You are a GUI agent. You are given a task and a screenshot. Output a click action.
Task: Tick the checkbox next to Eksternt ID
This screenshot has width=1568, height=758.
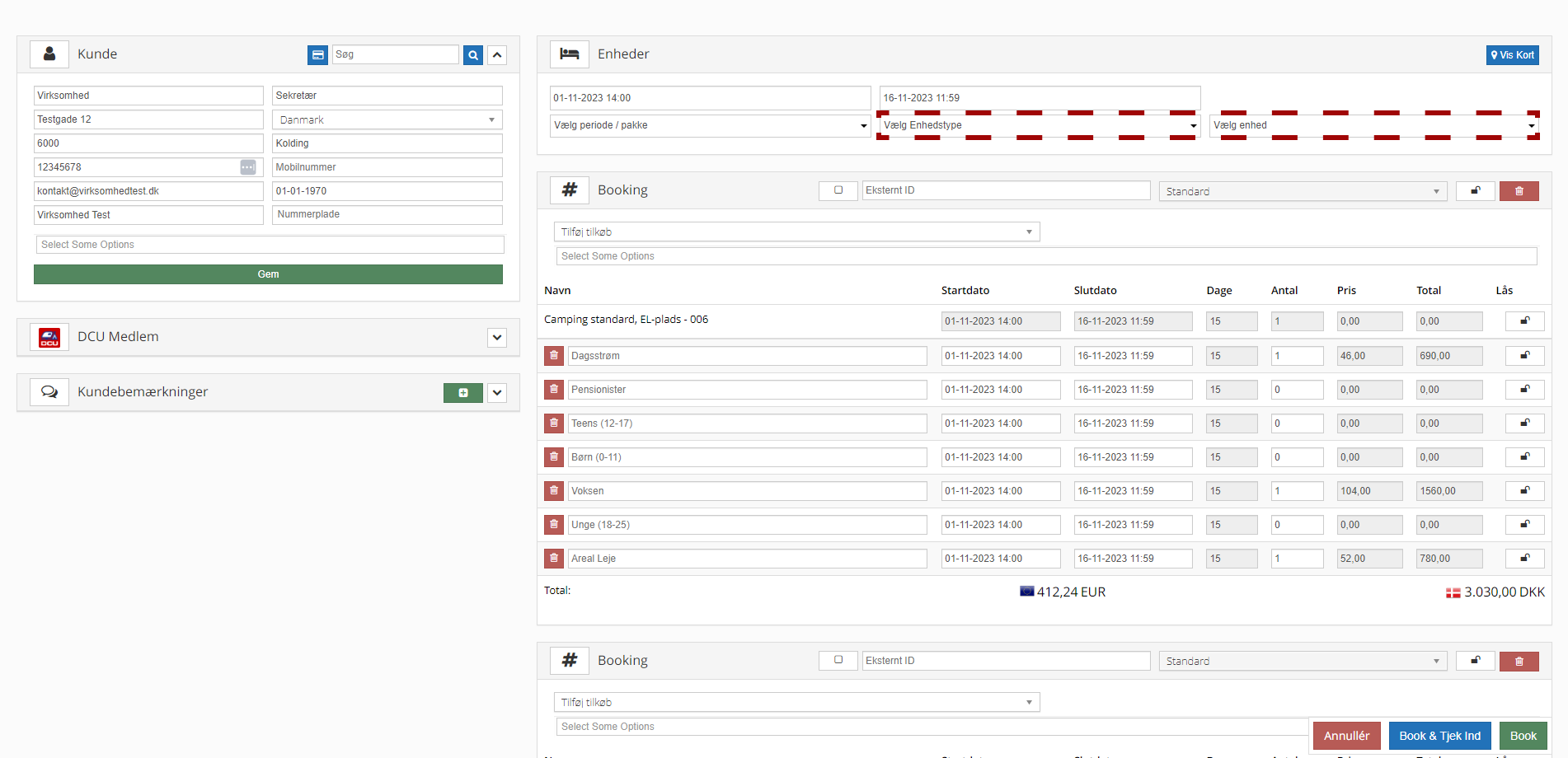838,190
